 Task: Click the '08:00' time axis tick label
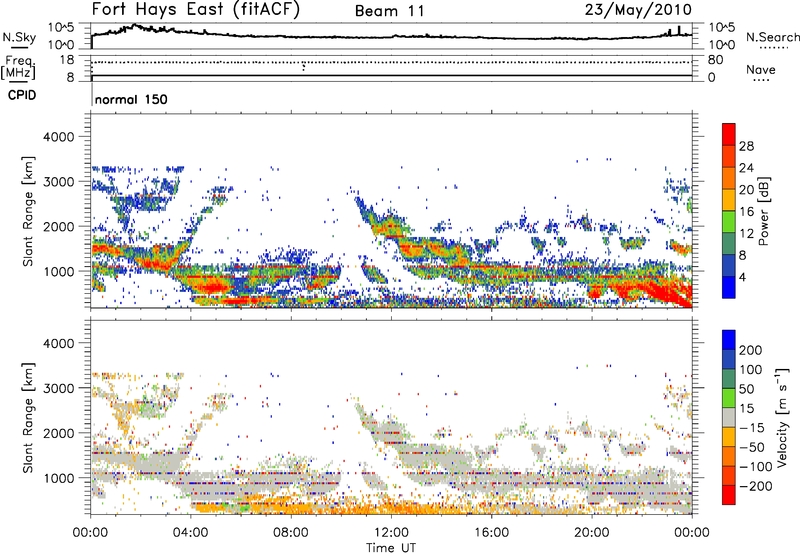(291, 533)
